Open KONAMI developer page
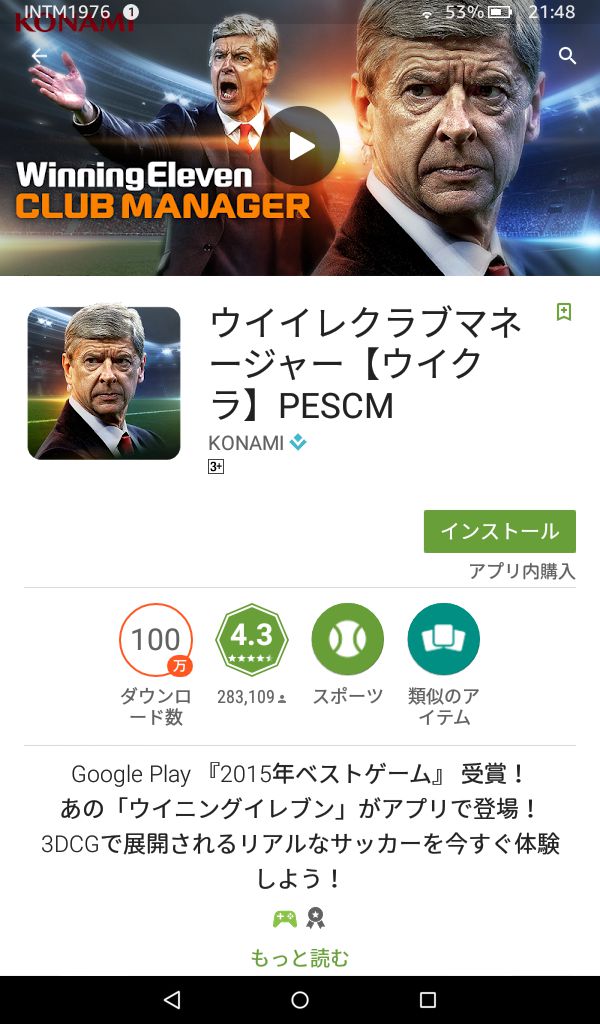This screenshot has width=600, height=1024. (x=245, y=443)
